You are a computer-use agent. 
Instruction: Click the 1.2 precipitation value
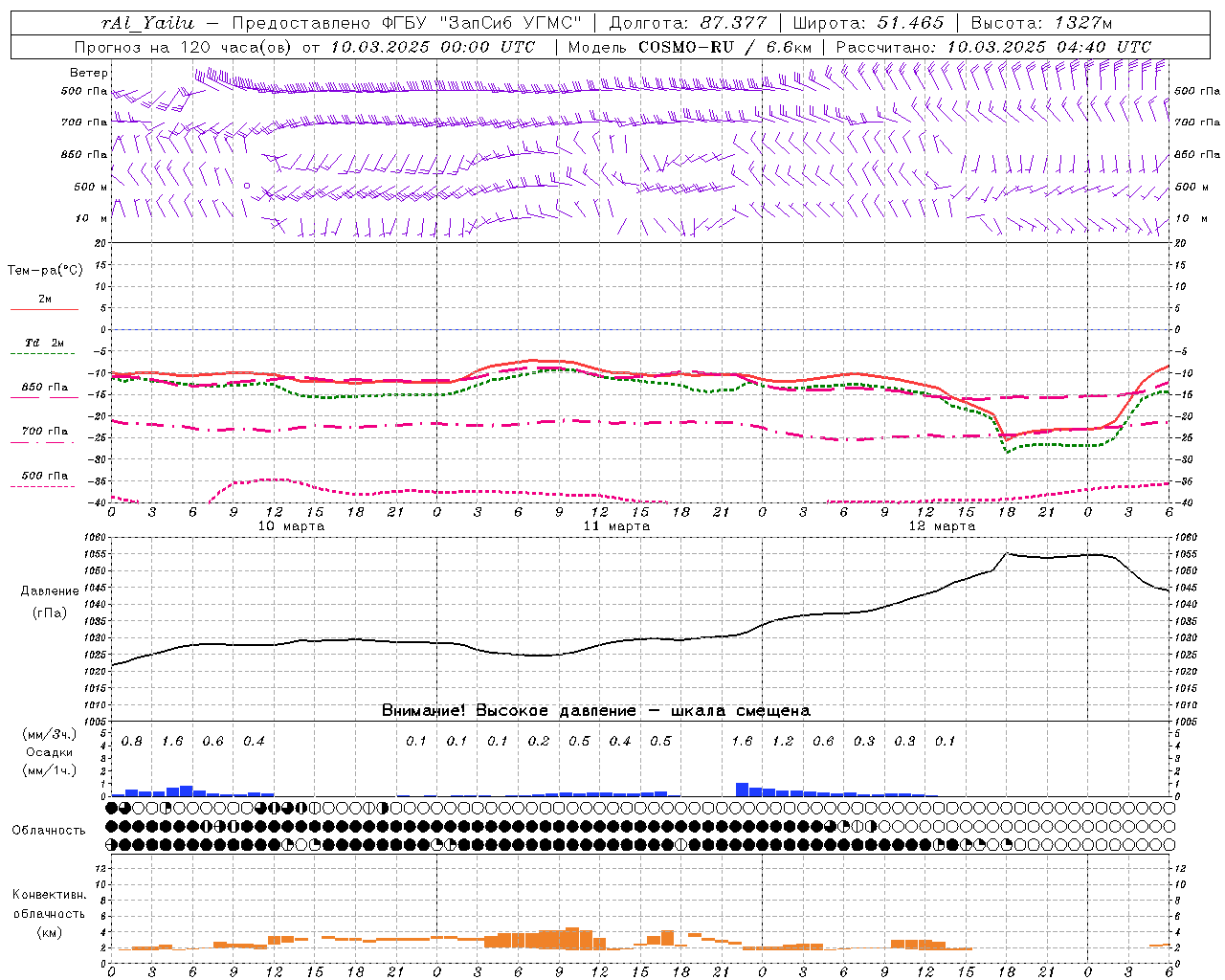pyautogui.click(x=783, y=742)
